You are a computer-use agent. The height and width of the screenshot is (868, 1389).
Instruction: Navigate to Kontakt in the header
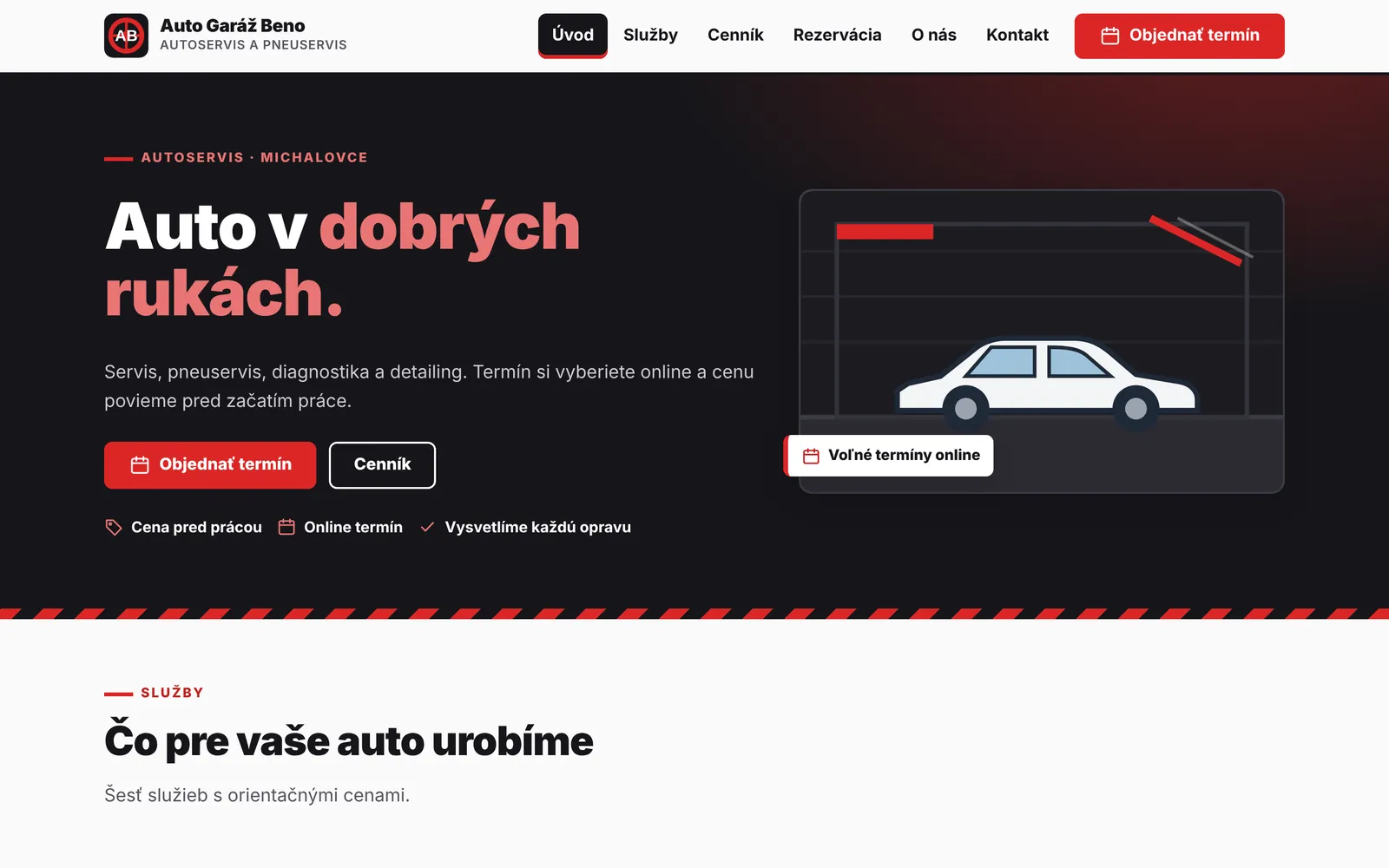[x=1017, y=36]
